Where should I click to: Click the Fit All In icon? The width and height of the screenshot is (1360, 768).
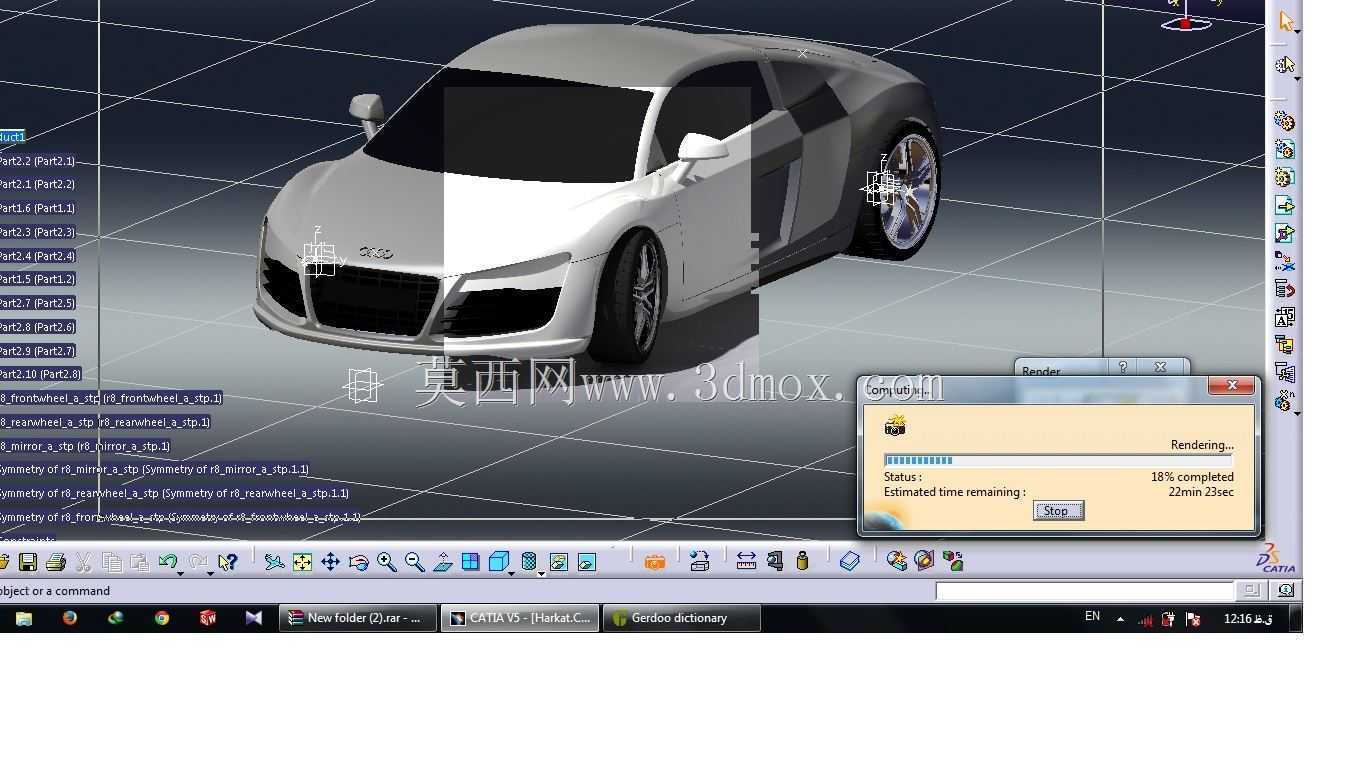(302, 562)
